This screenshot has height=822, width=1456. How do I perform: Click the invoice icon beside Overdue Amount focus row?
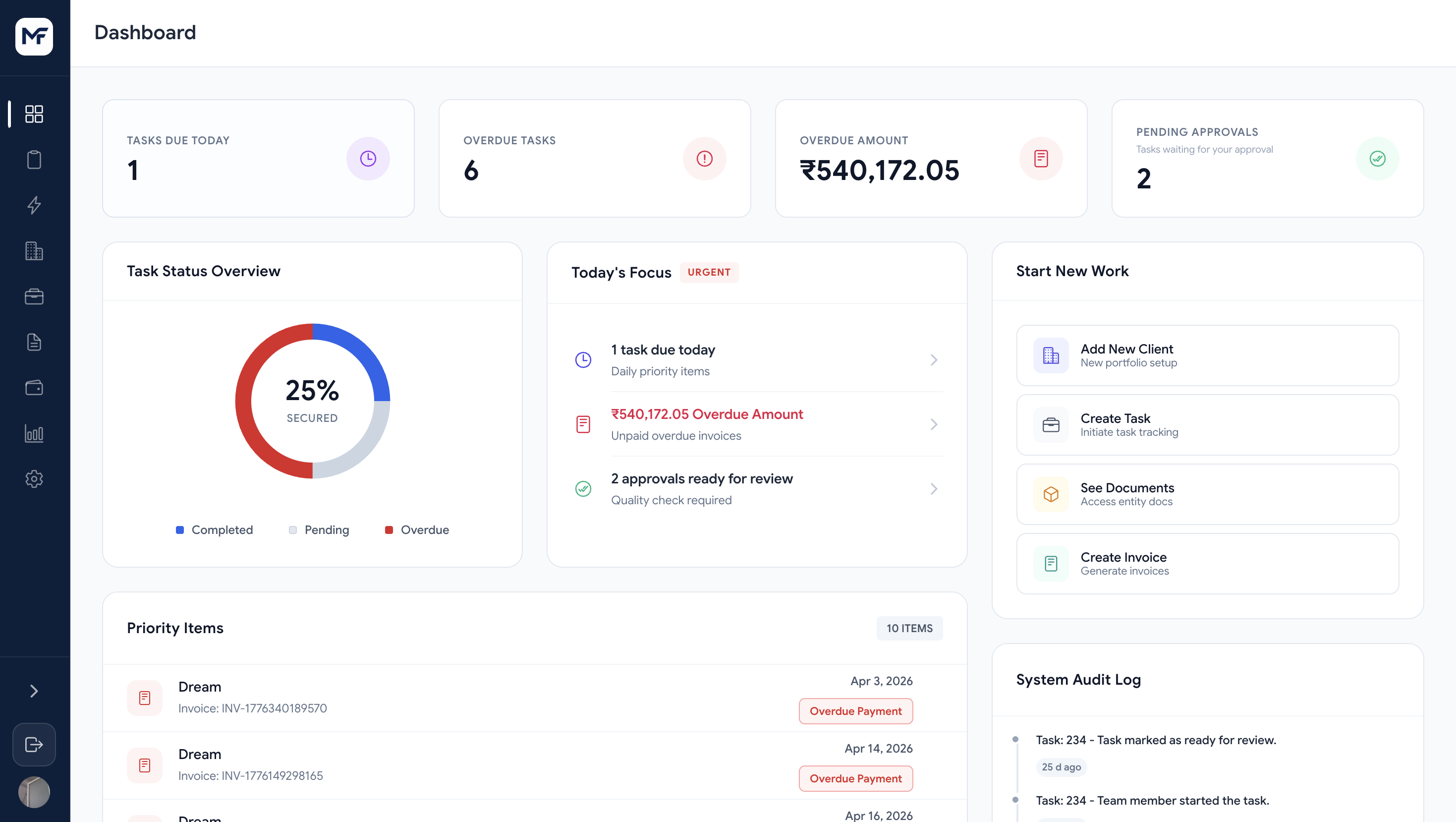583,424
